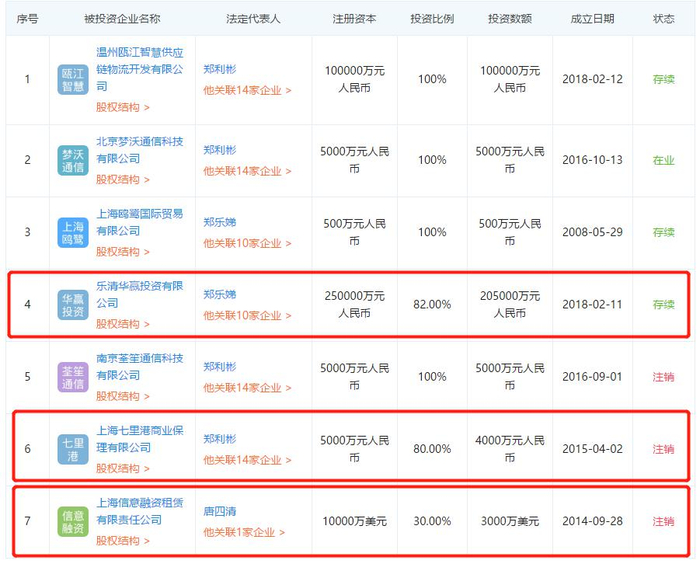700x564 pixels.
Task: Open 他关联1家企业 link for 唐四清
Action: click(244, 532)
